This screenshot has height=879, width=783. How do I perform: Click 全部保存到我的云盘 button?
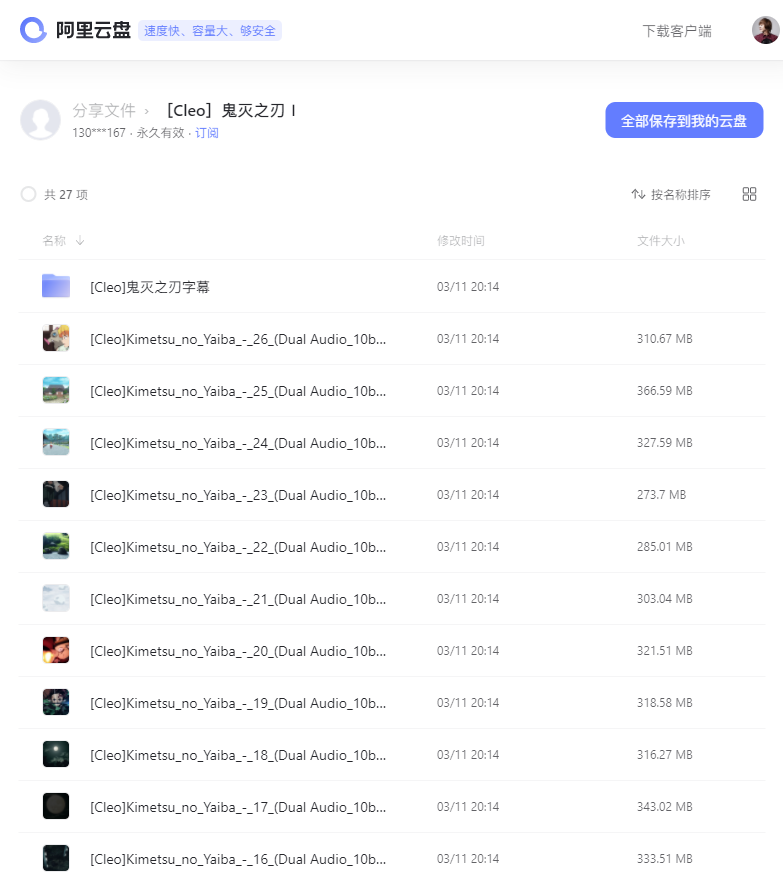pyautogui.click(x=684, y=120)
